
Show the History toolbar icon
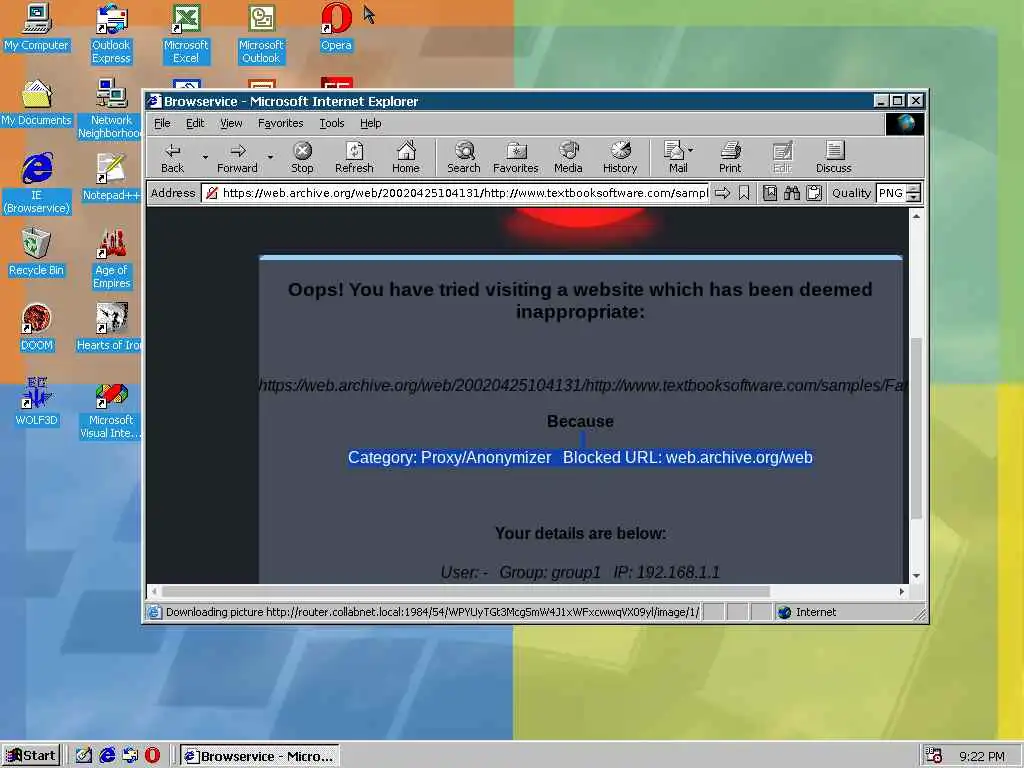point(620,157)
